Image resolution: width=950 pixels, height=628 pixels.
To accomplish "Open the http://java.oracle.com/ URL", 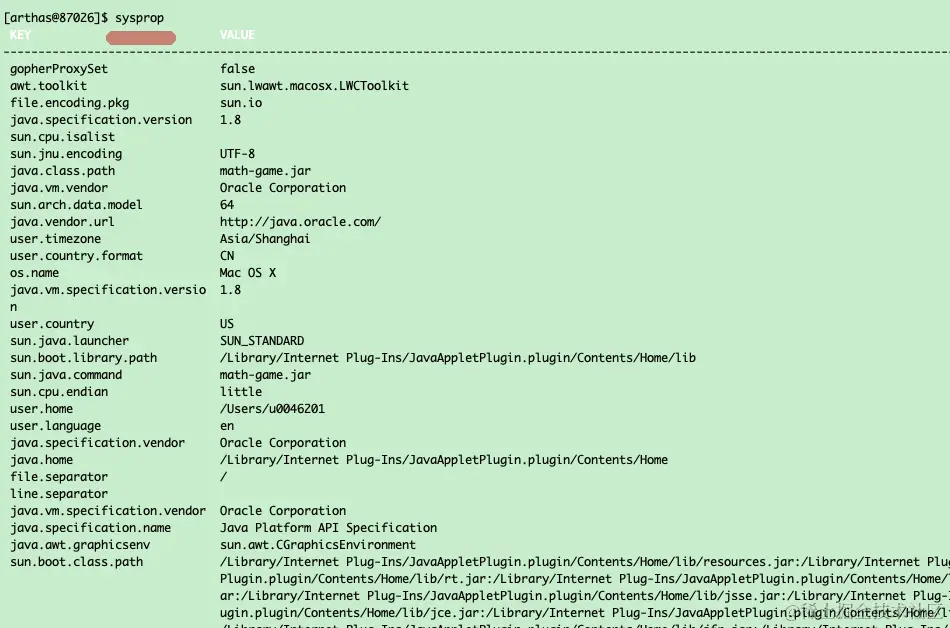I will (x=300, y=222).
